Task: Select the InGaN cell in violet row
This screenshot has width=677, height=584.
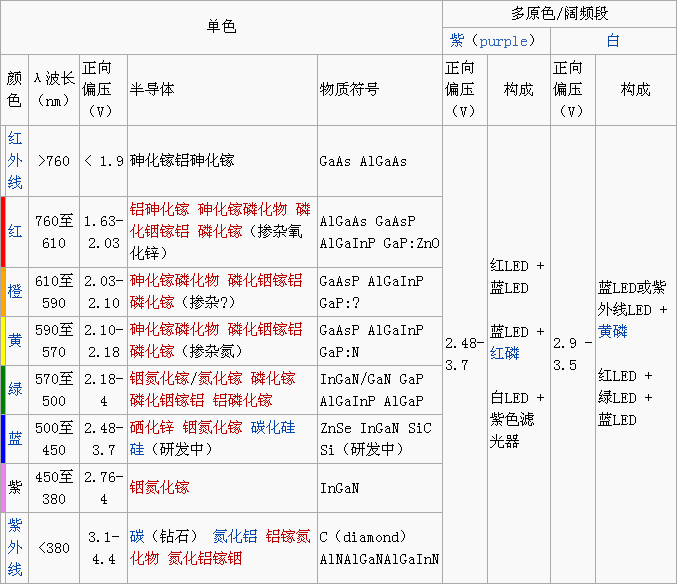Action: (380, 488)
